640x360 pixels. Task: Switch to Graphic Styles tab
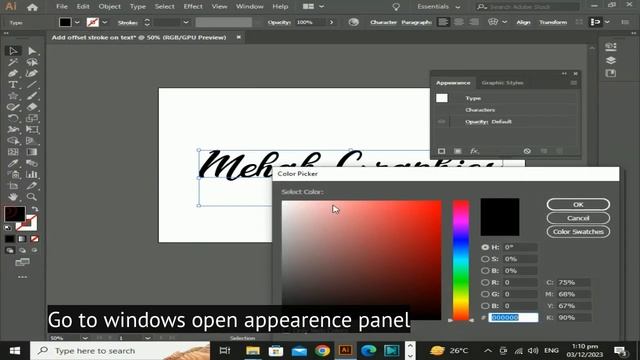pos(502,83)
